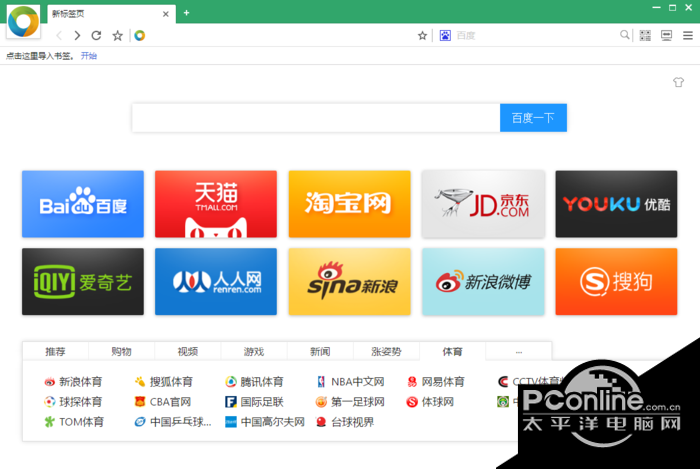Open the YOUKU 优酷 tile
This screenshot has height=469, width=700.
616,204
